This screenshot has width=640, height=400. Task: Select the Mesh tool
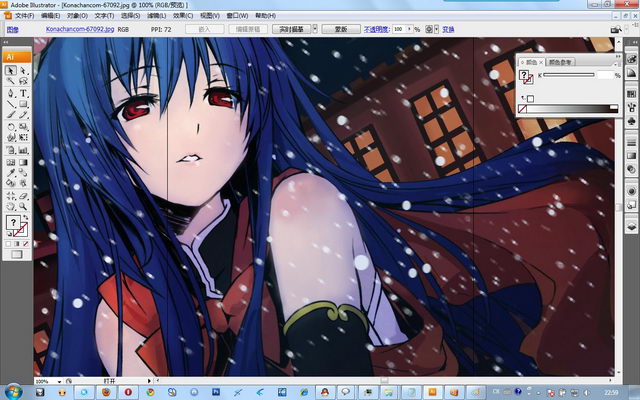point(11,162)
